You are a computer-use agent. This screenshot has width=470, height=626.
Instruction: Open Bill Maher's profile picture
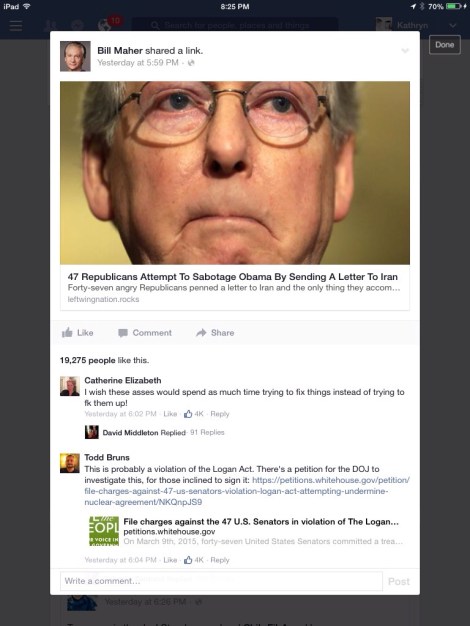click(75, 56)
